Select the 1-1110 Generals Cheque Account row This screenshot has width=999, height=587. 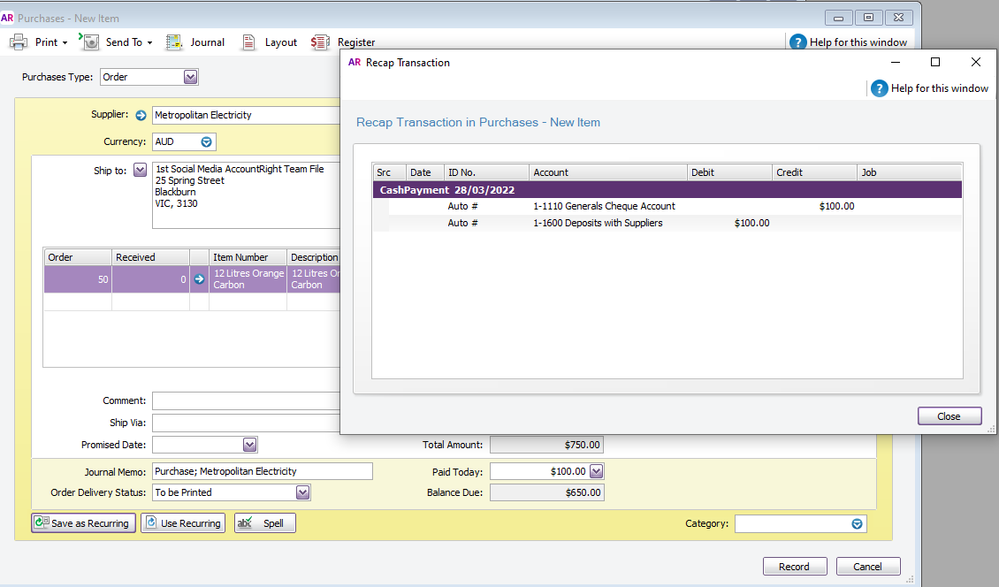coord(604,206)
